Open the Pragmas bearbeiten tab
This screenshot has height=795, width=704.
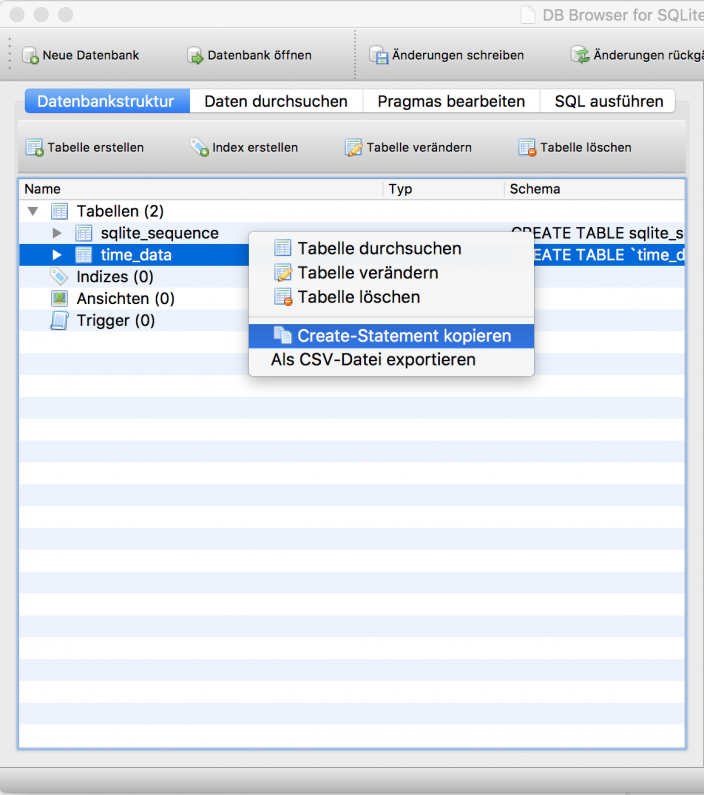click(451, 101)
